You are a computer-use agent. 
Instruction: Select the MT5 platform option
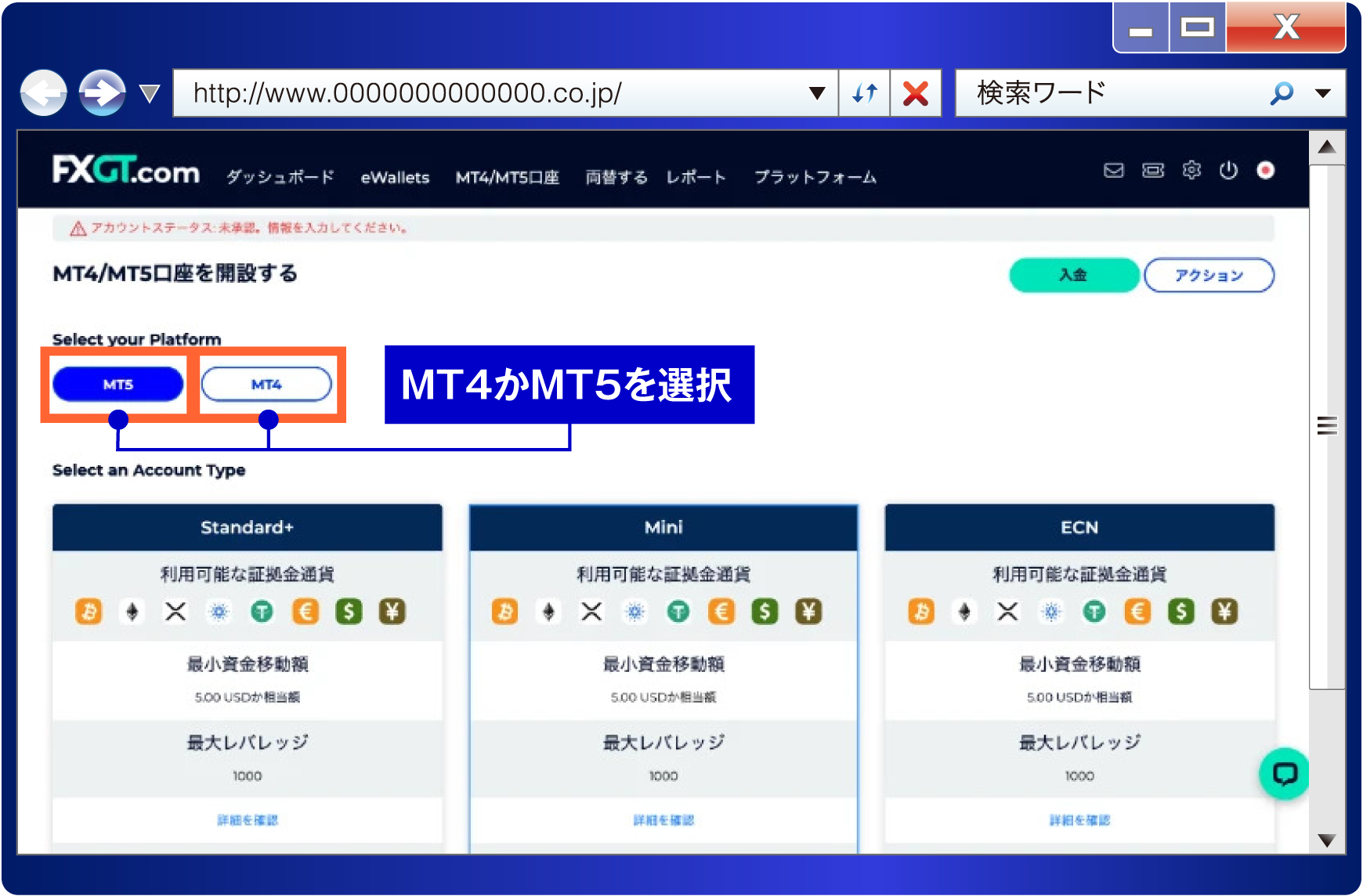pos(118,384)
